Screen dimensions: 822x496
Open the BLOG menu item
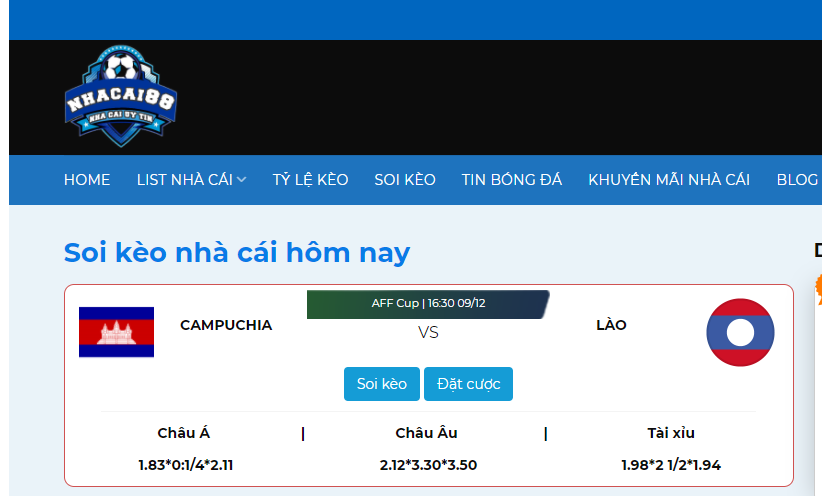(797, 180)
